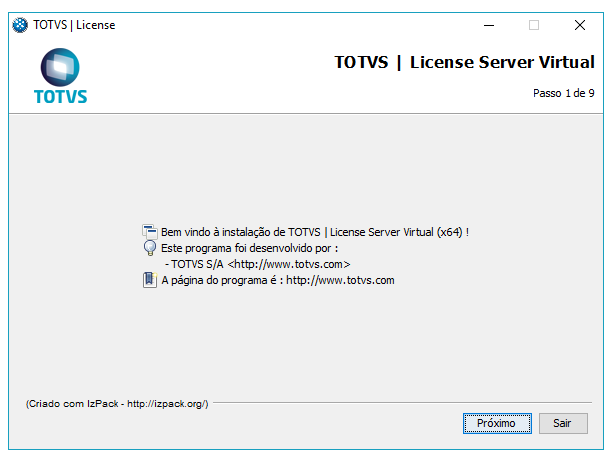Click the disabled maximize window button
The height and width of the screenshot is (457, 609).
coord(533,25)
